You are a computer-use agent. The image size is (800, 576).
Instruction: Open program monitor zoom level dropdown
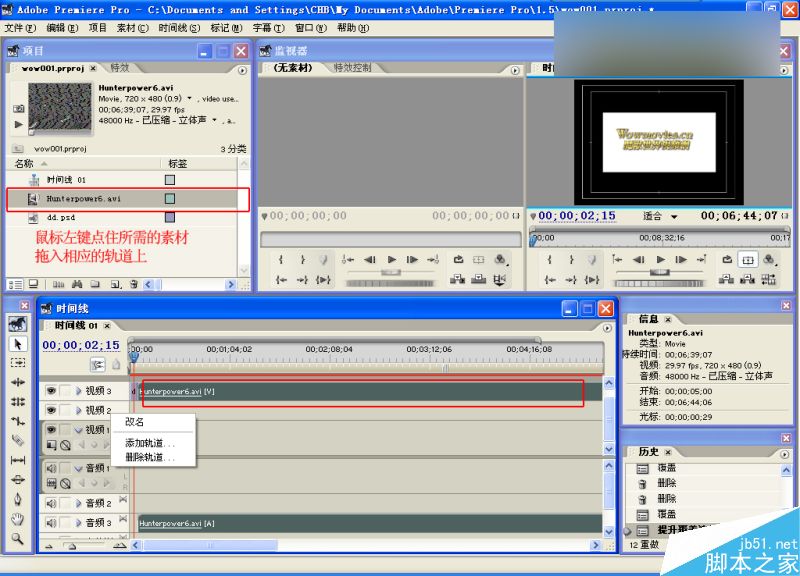(x=674, y=217)
